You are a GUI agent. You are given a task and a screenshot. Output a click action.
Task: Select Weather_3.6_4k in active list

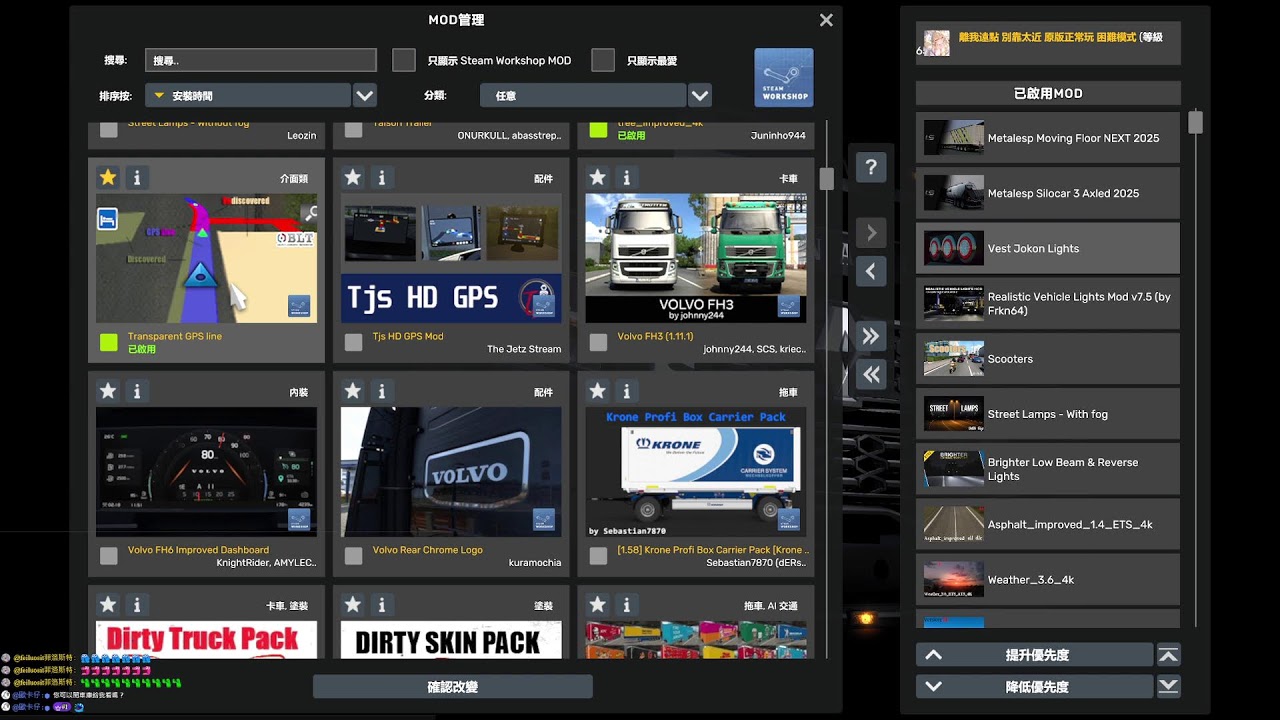coord(1048,579)
